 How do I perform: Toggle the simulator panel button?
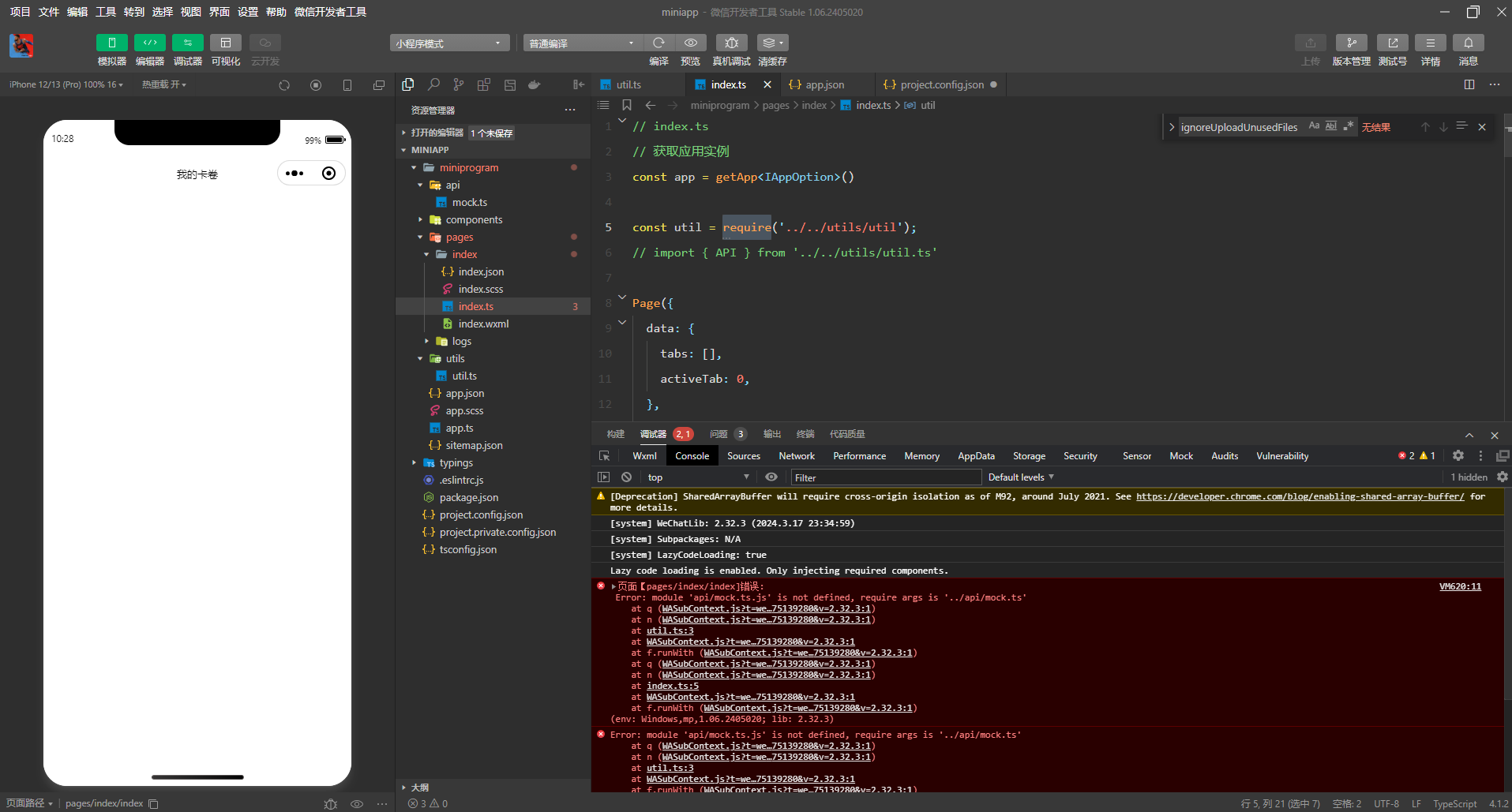(111, 43)
